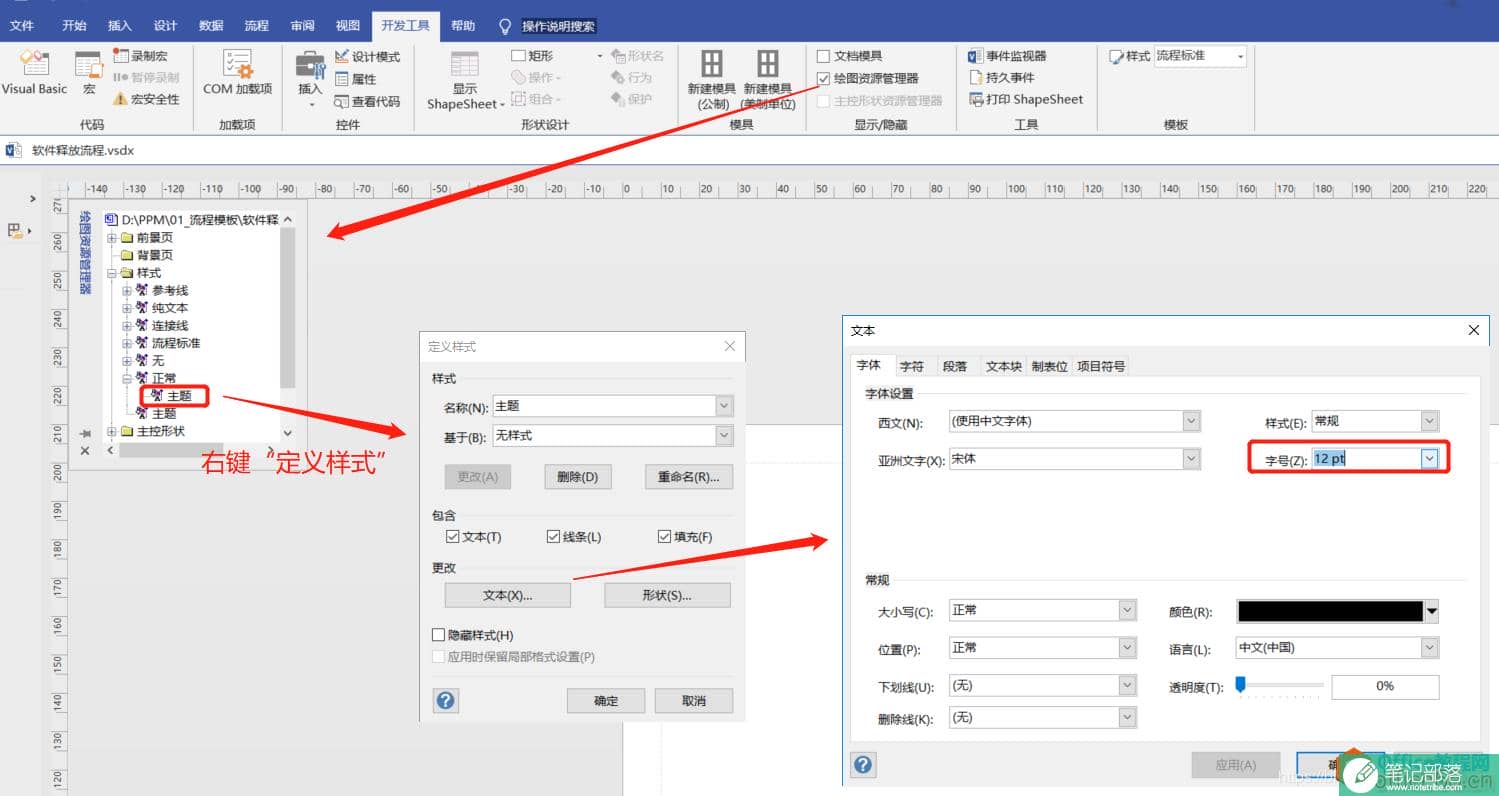The width and height of the screenshot is (1499, 796).
Task: Open the 名称(N) style name dropdown
Action: [724, 406]
